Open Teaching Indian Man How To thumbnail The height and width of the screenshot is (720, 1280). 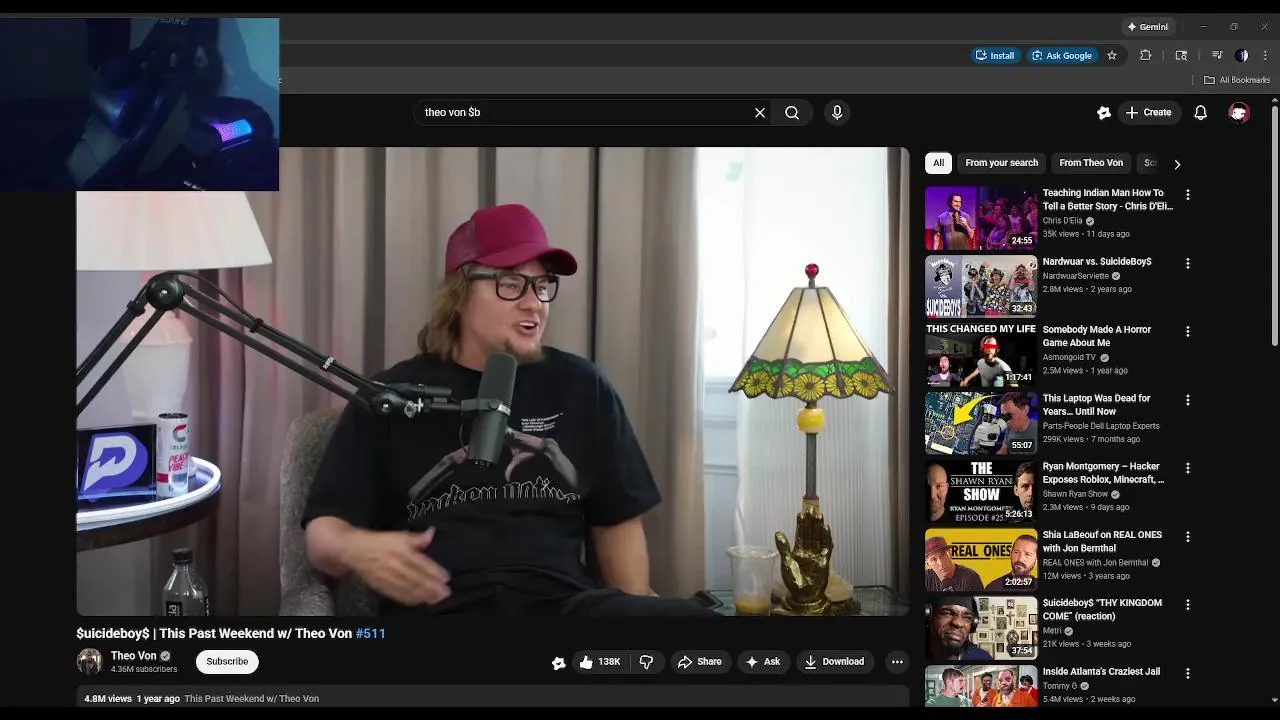[x=981, y=218]
